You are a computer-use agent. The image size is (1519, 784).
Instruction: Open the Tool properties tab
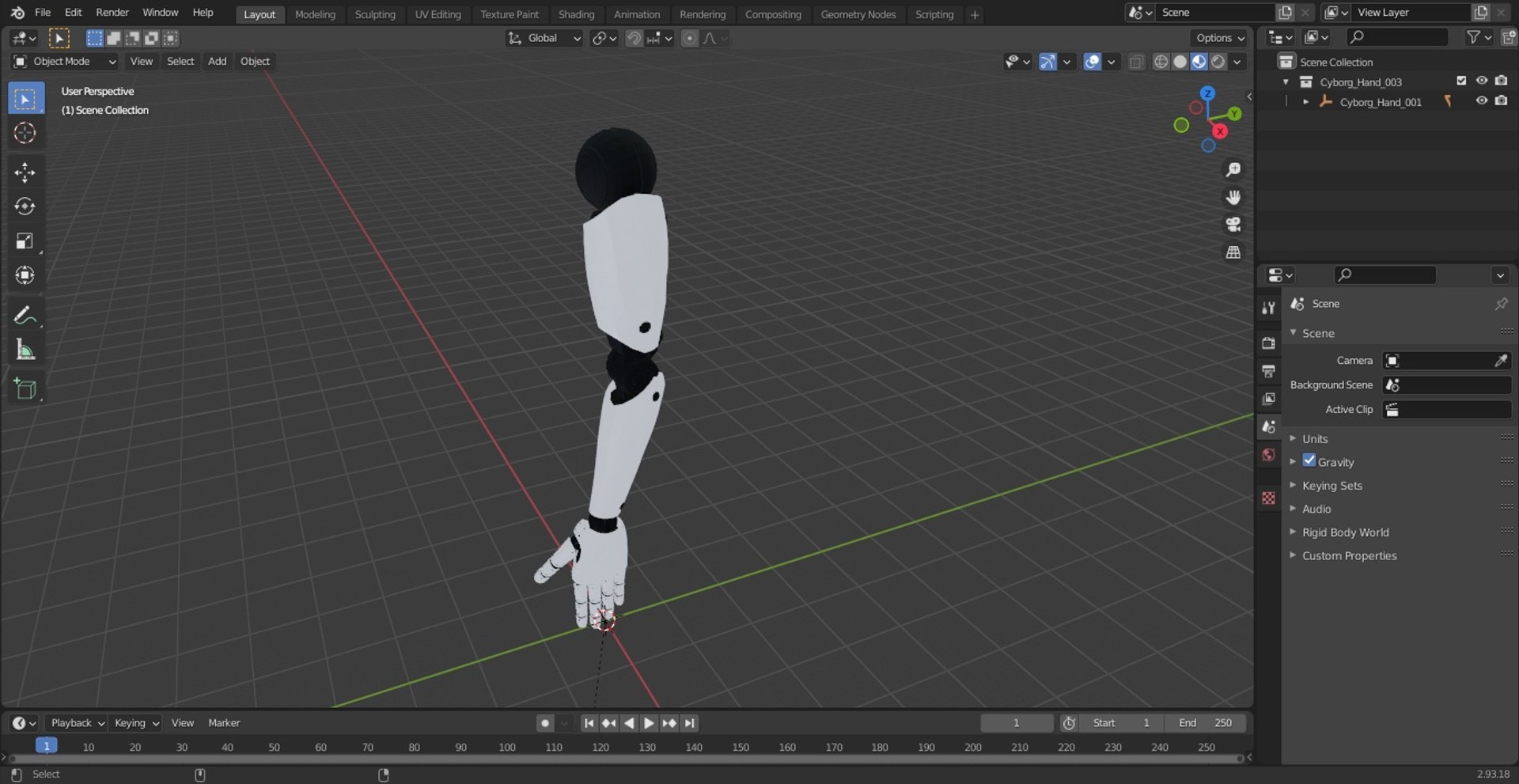click(x=1269, y=308)
